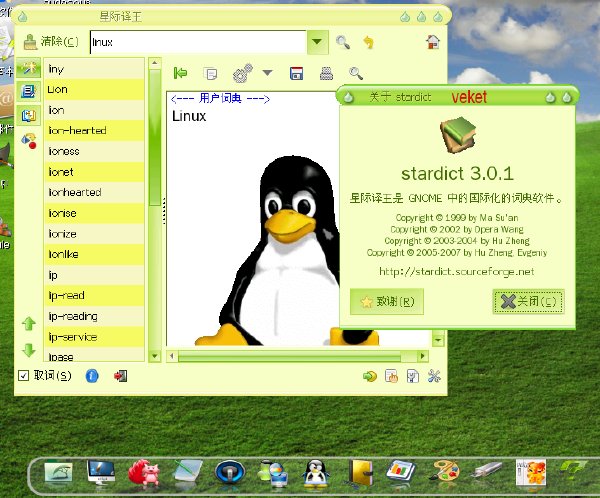The image size is (600, 498).
Task: Click the word list vertical scrollbar thumb
Action: [x=155, y=137]
